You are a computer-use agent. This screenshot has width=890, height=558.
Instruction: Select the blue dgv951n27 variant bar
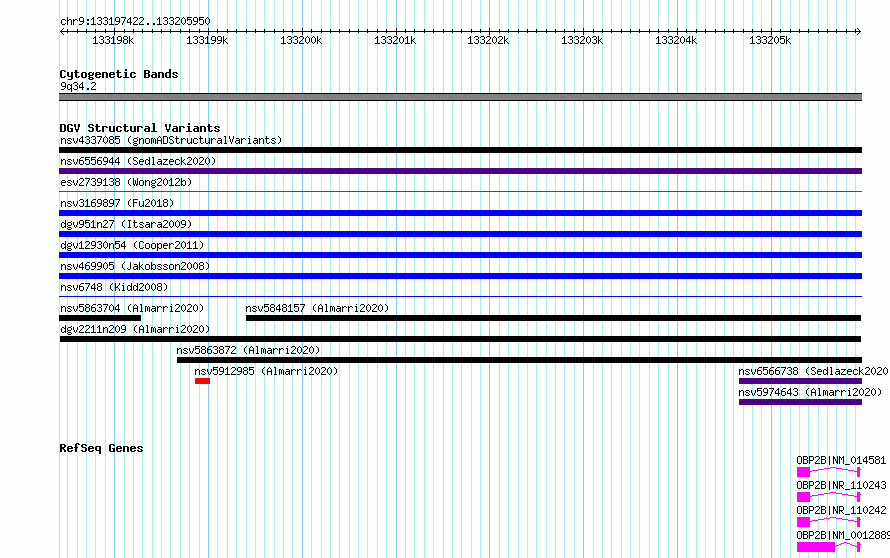click(x=460, y=234)
